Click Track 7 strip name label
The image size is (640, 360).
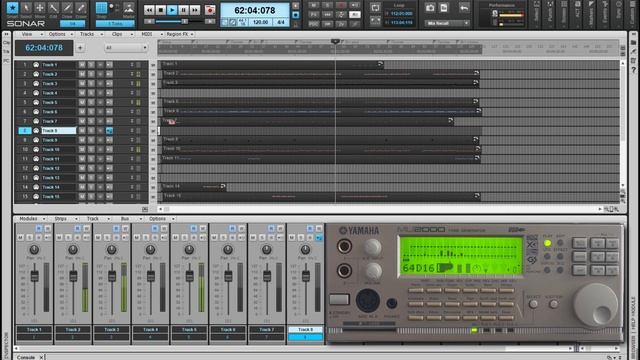click(267, 329)
